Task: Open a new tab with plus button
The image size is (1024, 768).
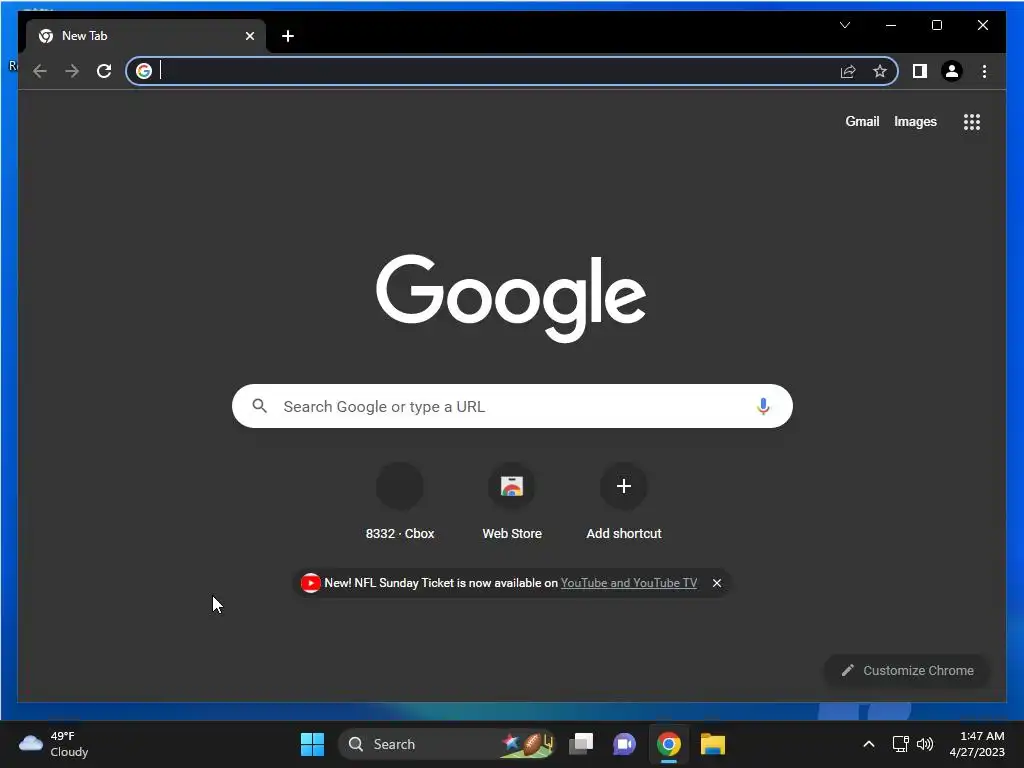Action: (288, 36)
